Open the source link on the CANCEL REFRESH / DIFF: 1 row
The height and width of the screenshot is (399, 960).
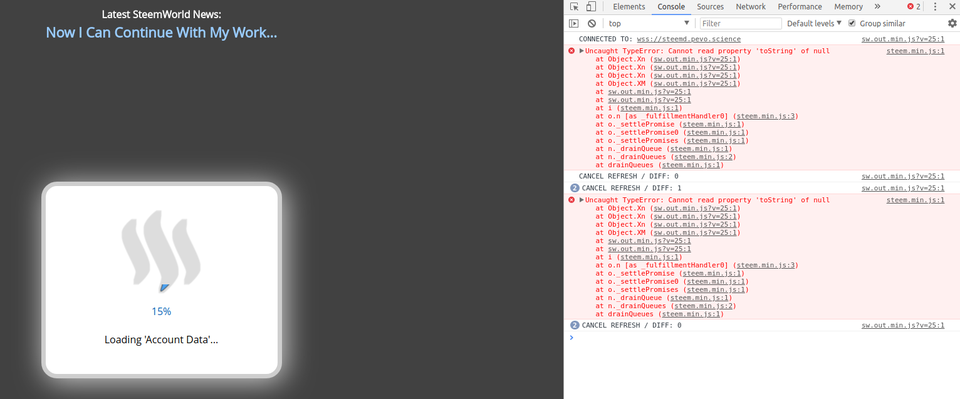tap(903, 188)
